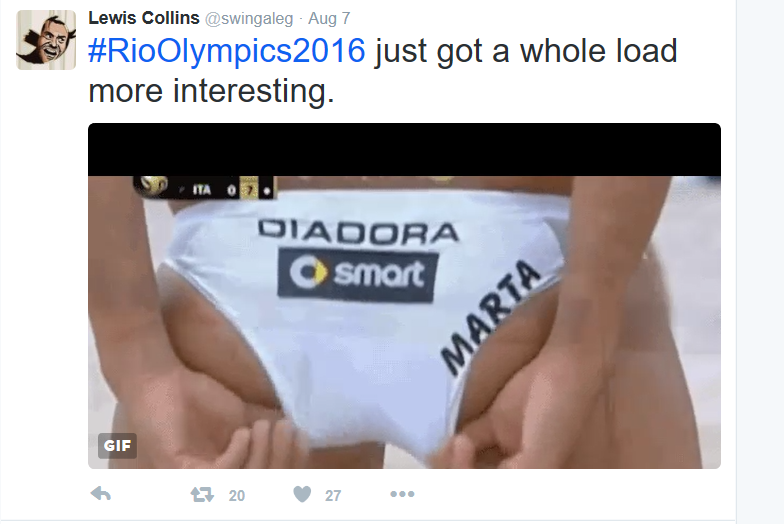Open the Aug 7 timestamp permalink

tap(329, 18)
